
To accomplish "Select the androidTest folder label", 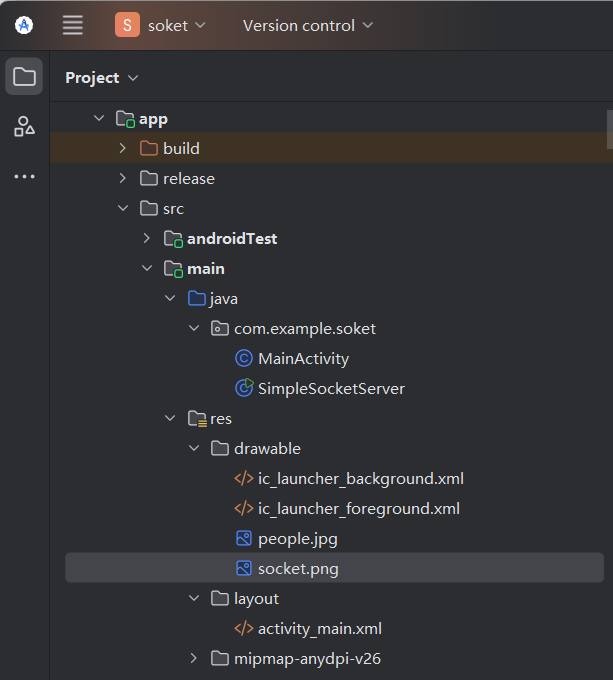I will [x=232, y=239].
